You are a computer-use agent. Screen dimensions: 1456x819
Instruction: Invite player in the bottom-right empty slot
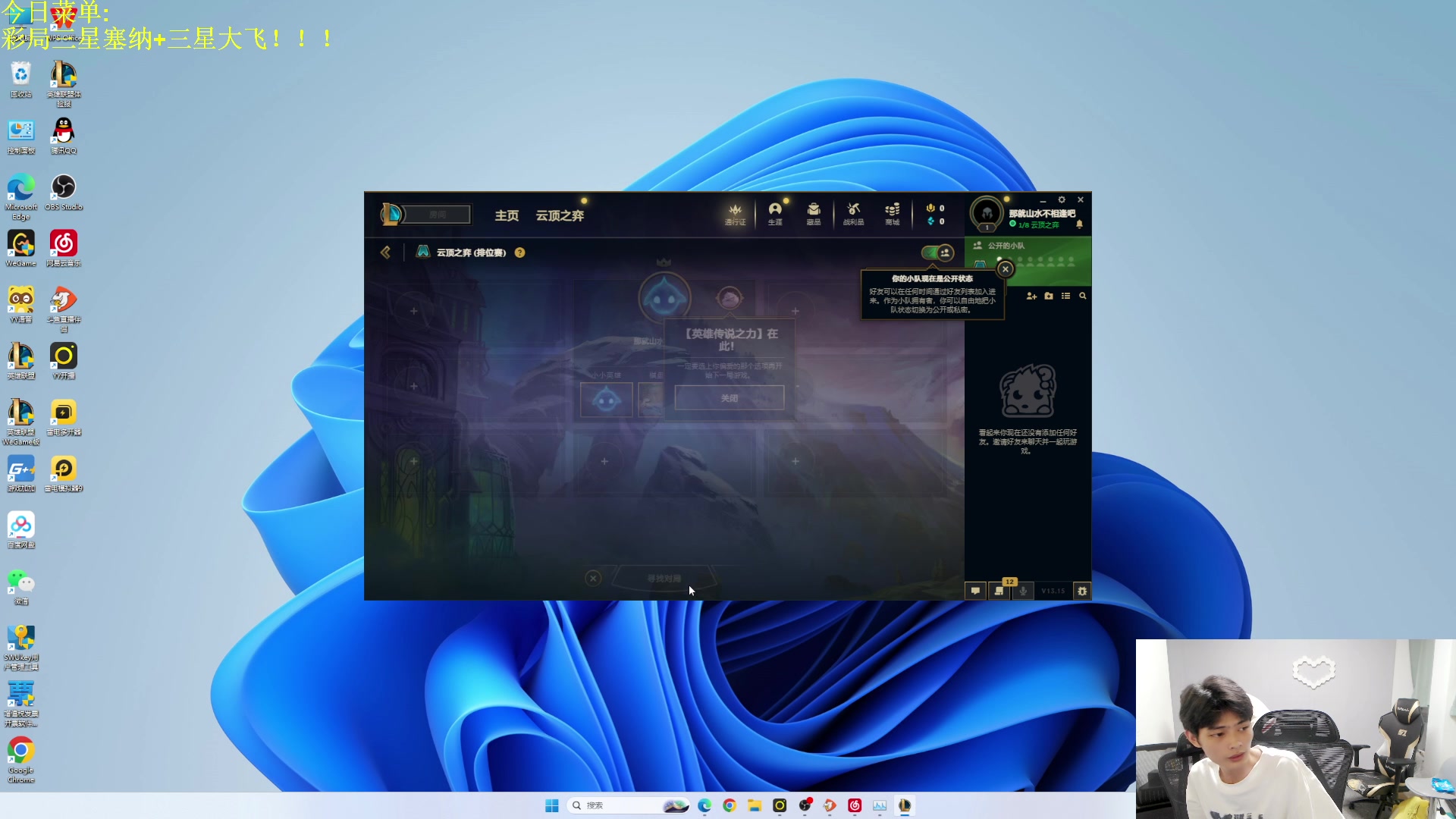pos(795,461)
